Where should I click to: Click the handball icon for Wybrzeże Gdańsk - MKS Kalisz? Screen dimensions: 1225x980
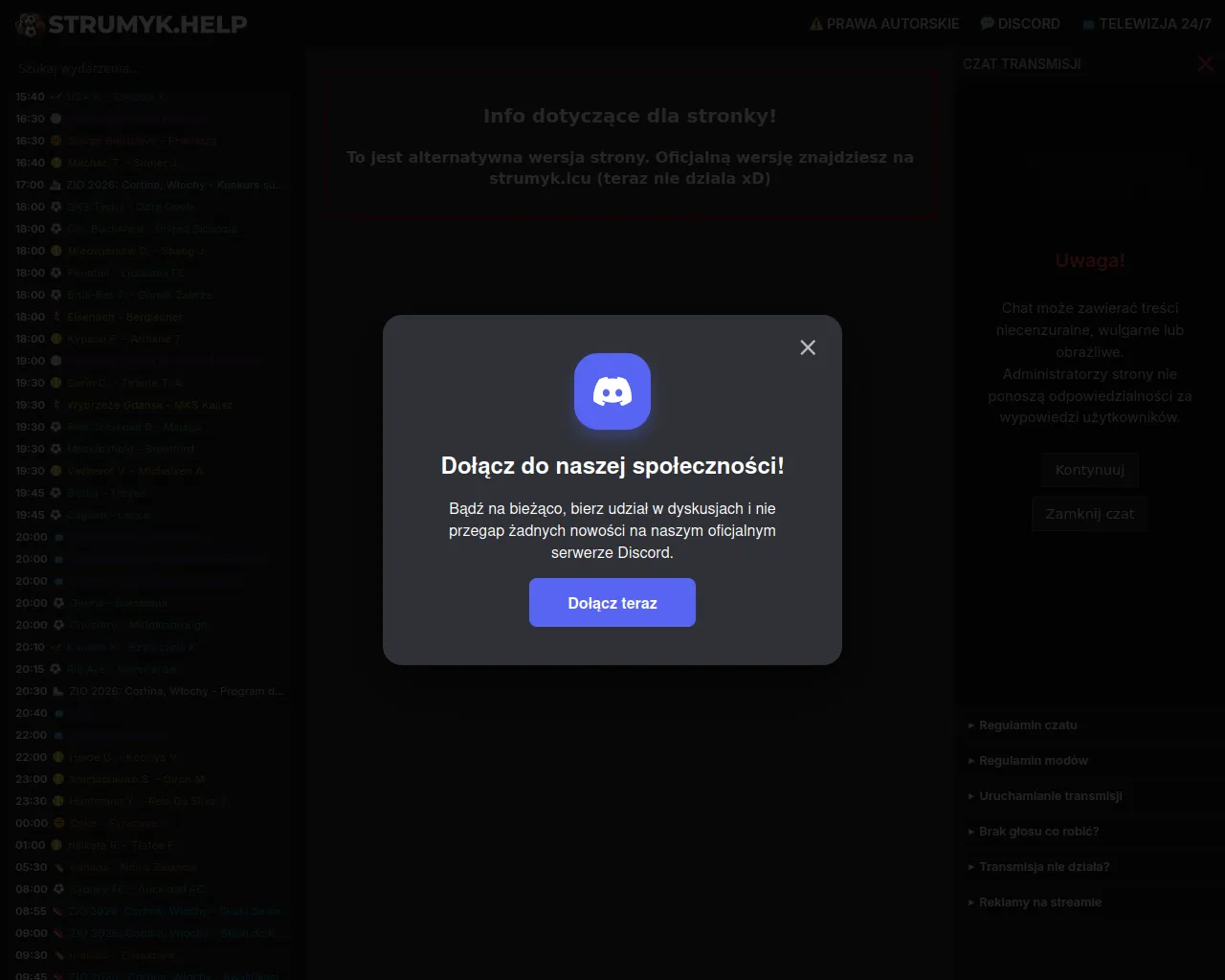(x=56, y=405)
